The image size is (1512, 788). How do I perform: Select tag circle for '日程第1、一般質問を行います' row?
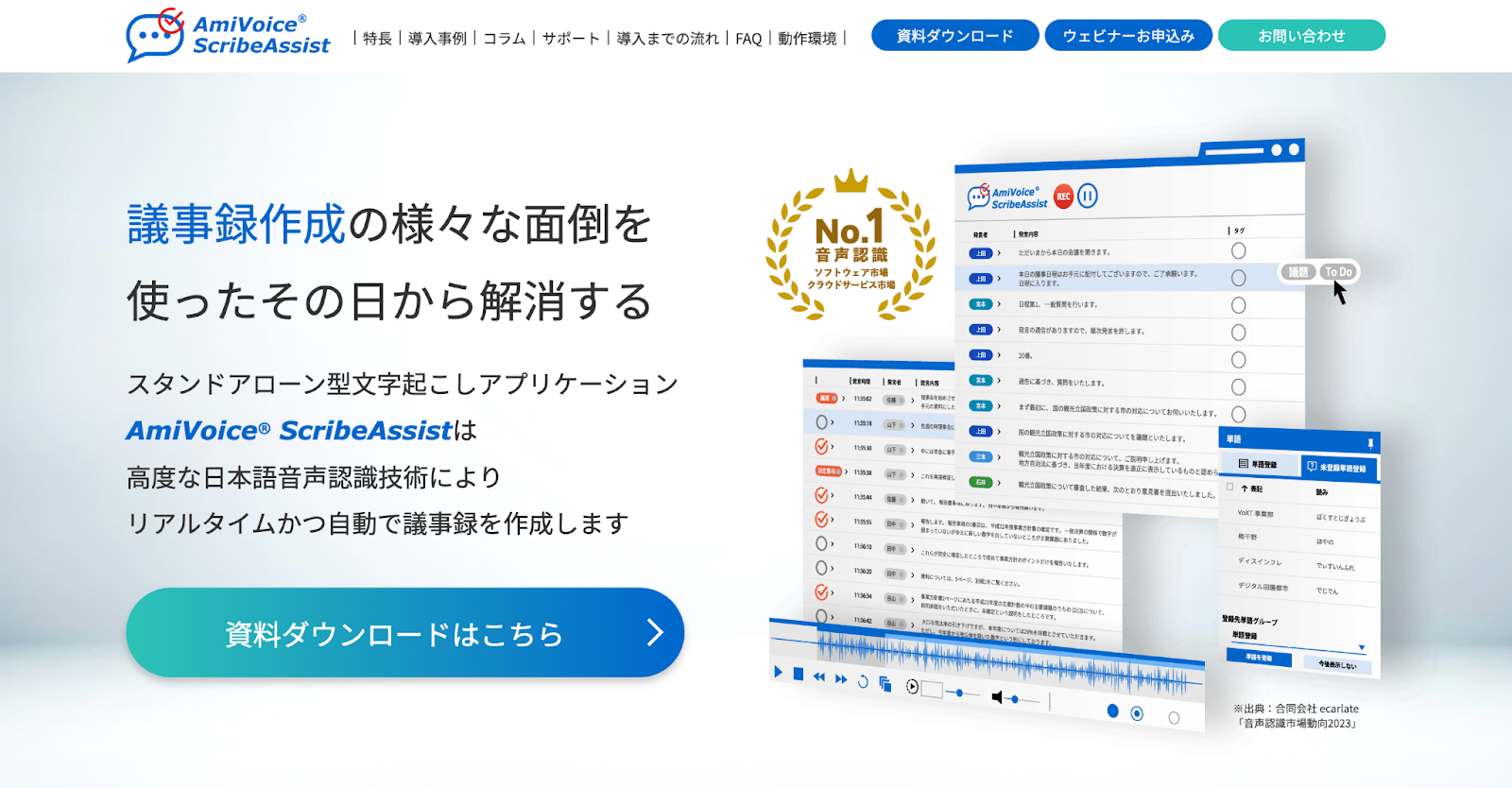[x=1238, y=305]
